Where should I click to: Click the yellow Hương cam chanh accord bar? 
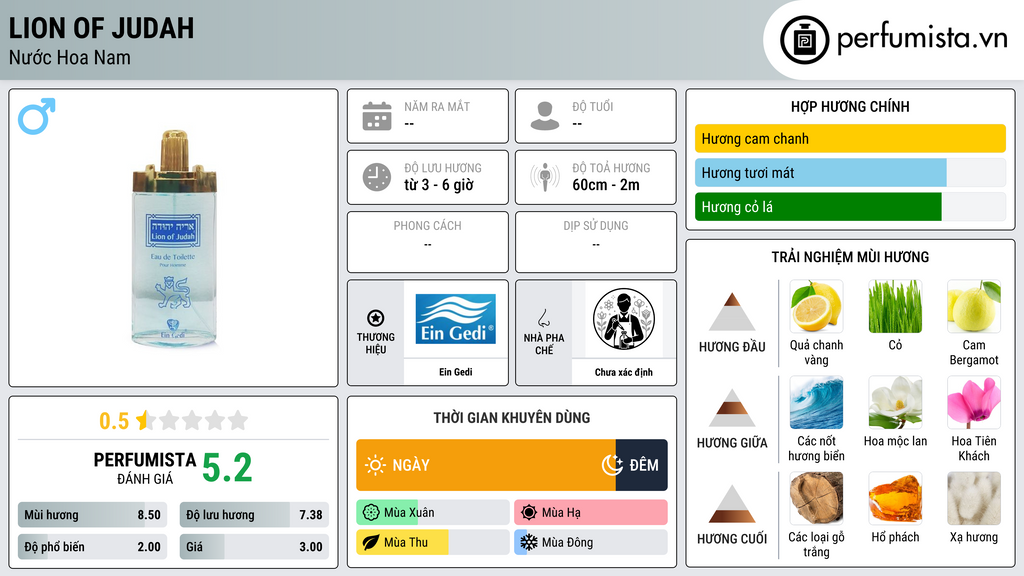(850, 138)
